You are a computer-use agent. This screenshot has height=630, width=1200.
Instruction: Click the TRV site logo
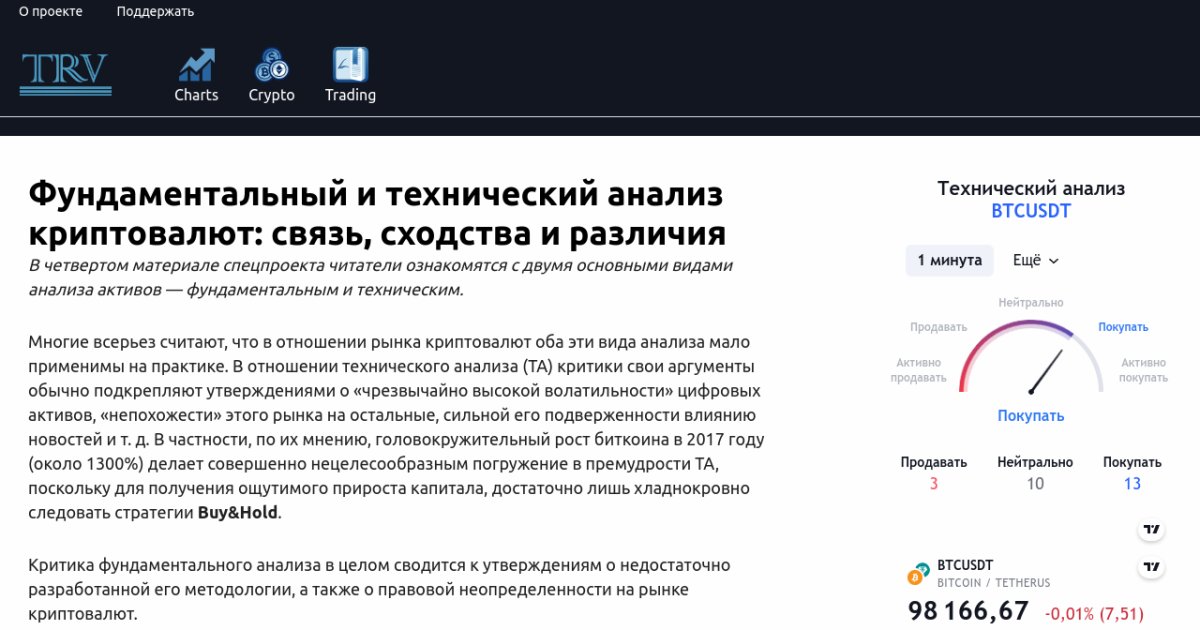[65, 73]
